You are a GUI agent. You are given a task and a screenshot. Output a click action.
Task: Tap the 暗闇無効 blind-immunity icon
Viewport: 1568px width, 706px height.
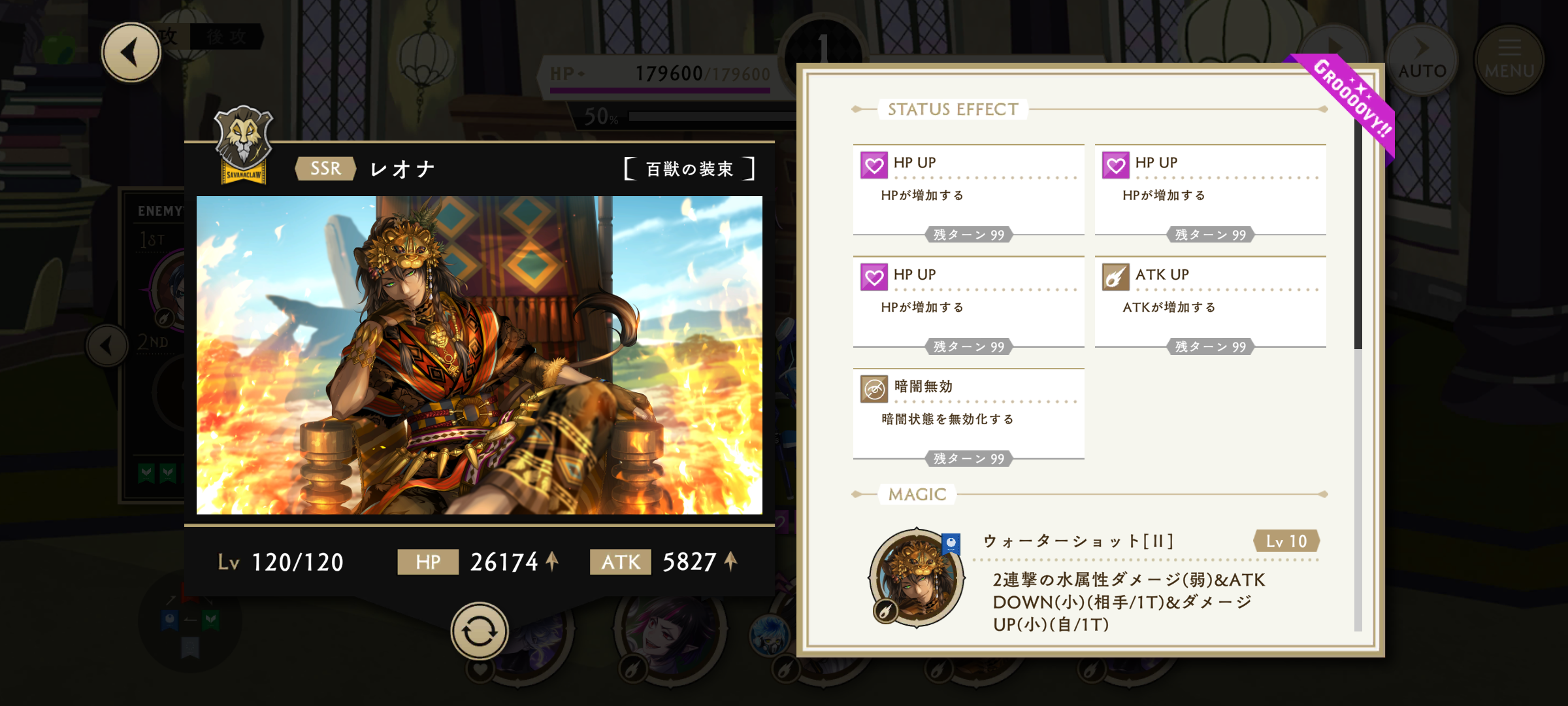pyautogui.click(x=874, y=389)
